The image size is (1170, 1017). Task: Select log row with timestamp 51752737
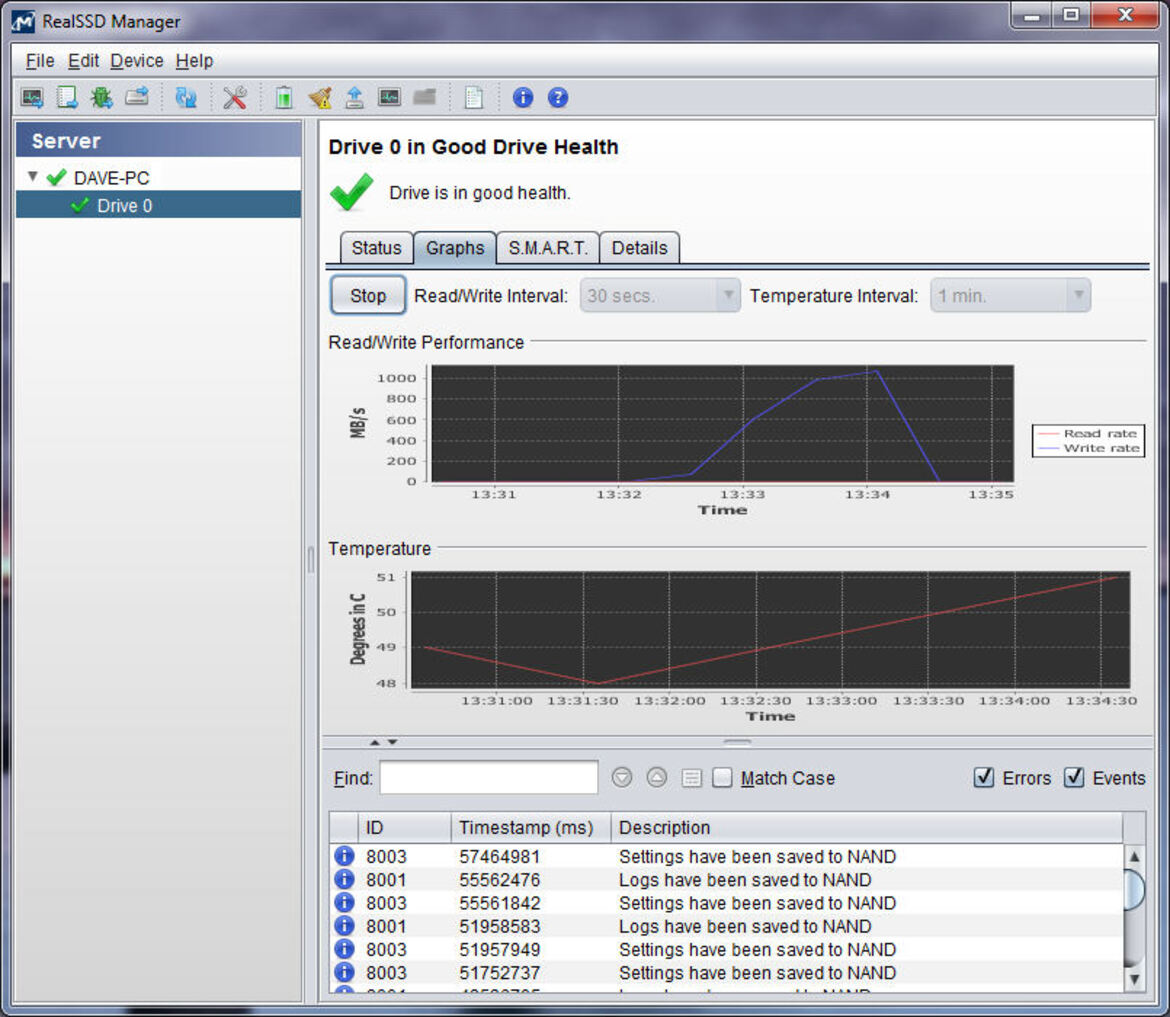point(726,972)
